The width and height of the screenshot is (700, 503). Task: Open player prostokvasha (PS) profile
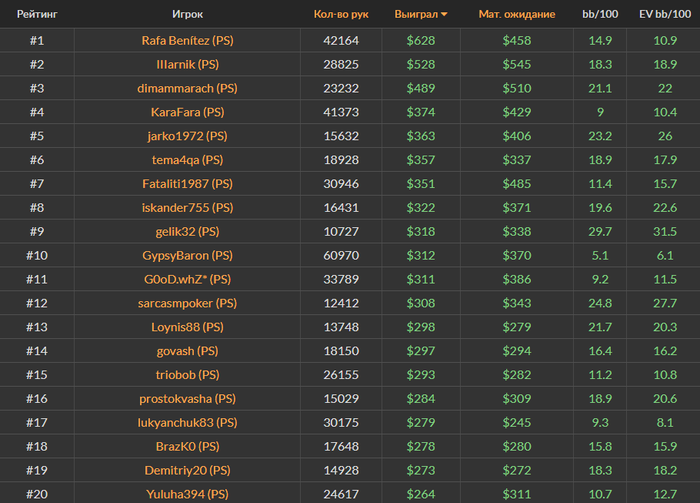(188, 399)
